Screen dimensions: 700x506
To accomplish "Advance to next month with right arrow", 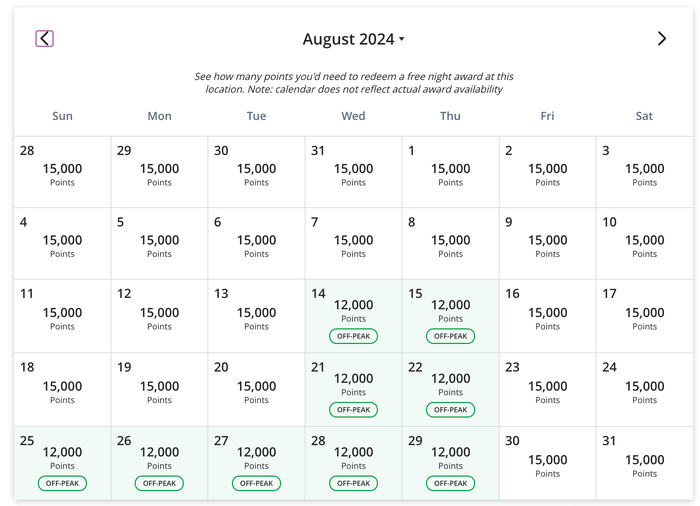I will (x=662, y=38).
